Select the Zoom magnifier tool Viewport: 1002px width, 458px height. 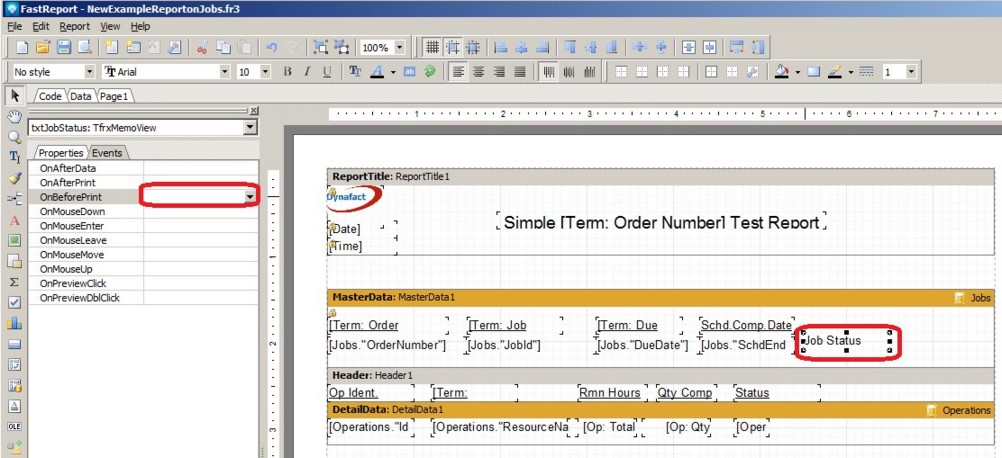coord(14,137)
